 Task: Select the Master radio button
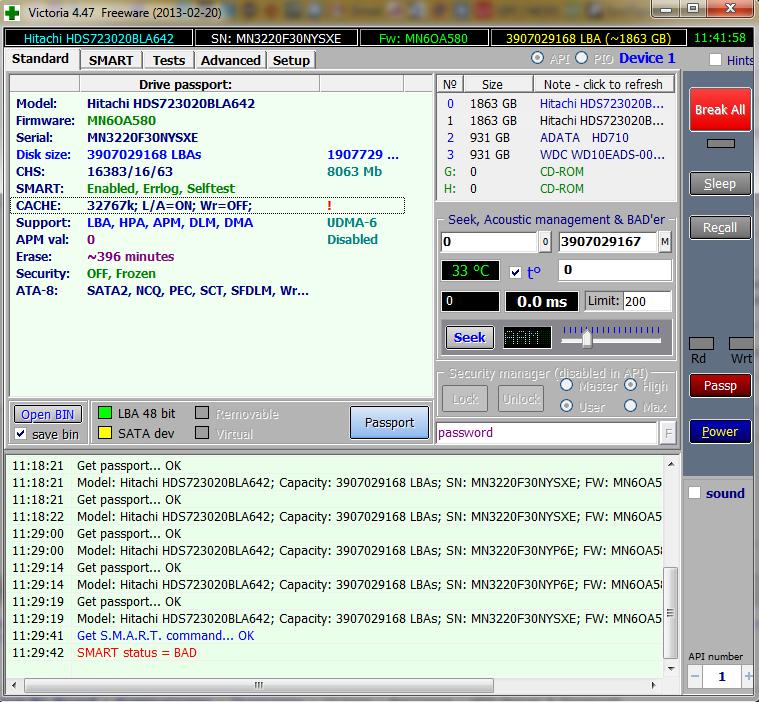[x=566, y=385]
